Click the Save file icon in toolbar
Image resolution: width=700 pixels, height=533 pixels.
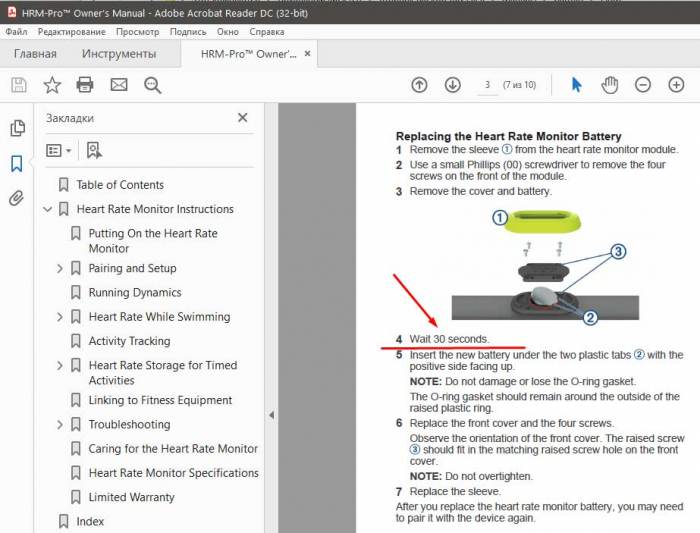click(19, 85)
